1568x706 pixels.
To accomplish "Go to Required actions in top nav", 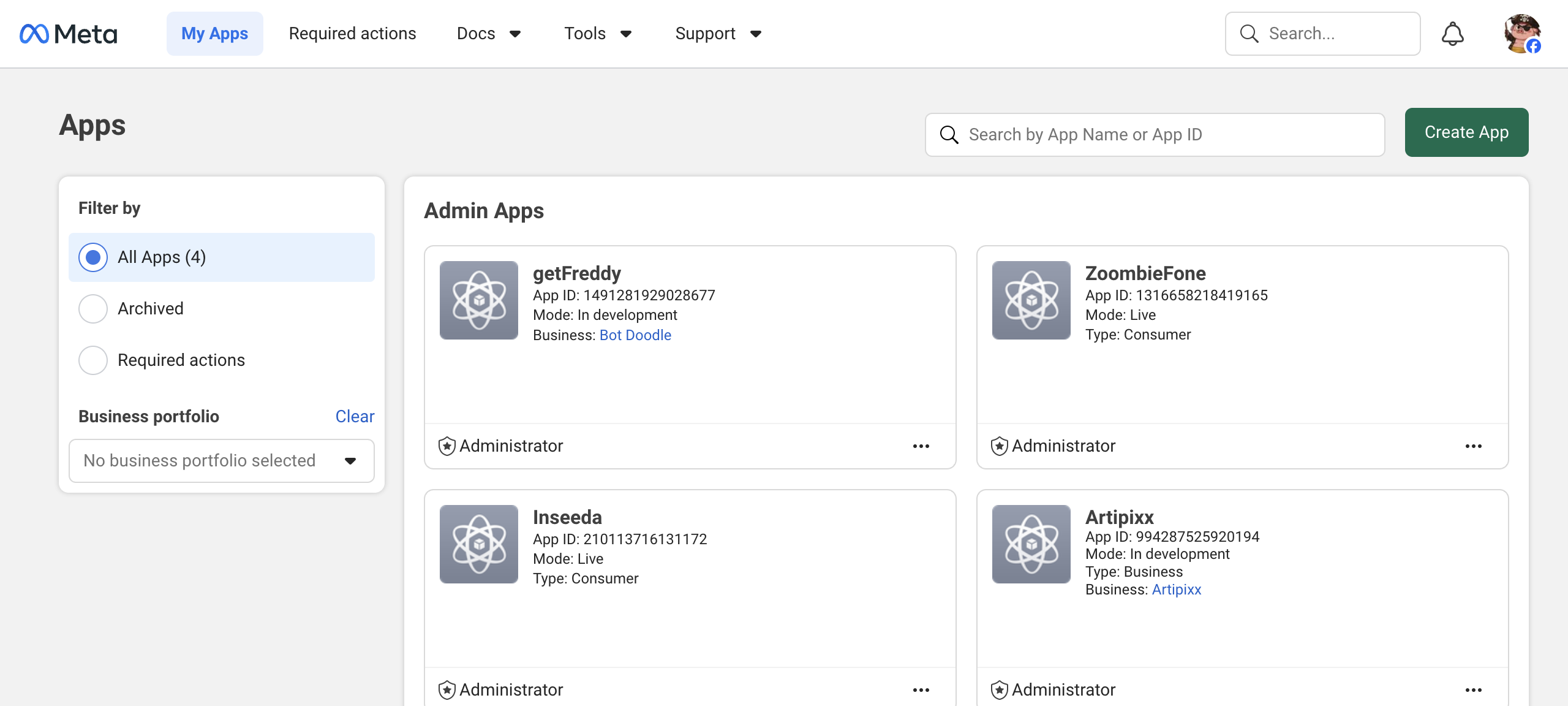I will 352,34.
